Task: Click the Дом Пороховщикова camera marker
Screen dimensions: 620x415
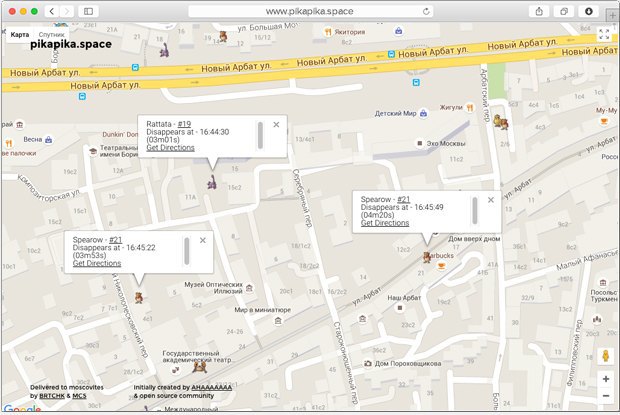Action: coord(368,363)
